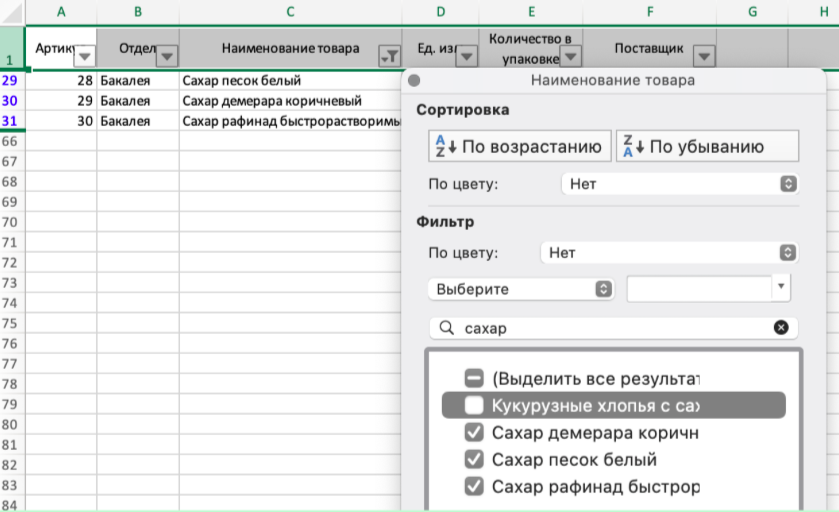Uncheck Сахар рафинад быстрорастворимый
This screenshot has height=512, width=839.
pyautogui.click(x=474, y=486)
